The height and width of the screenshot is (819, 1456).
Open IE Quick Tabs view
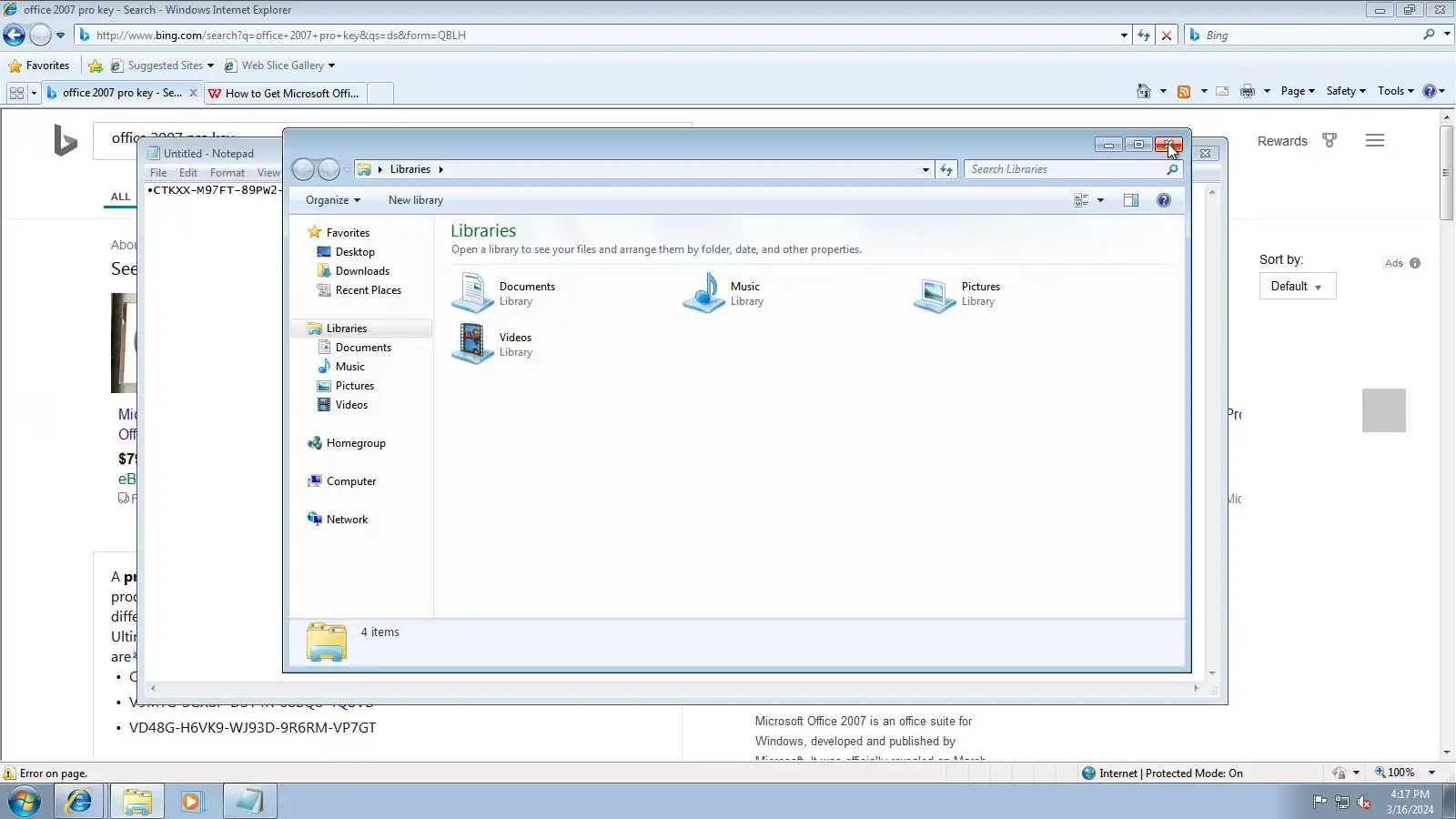pos(16,93)
